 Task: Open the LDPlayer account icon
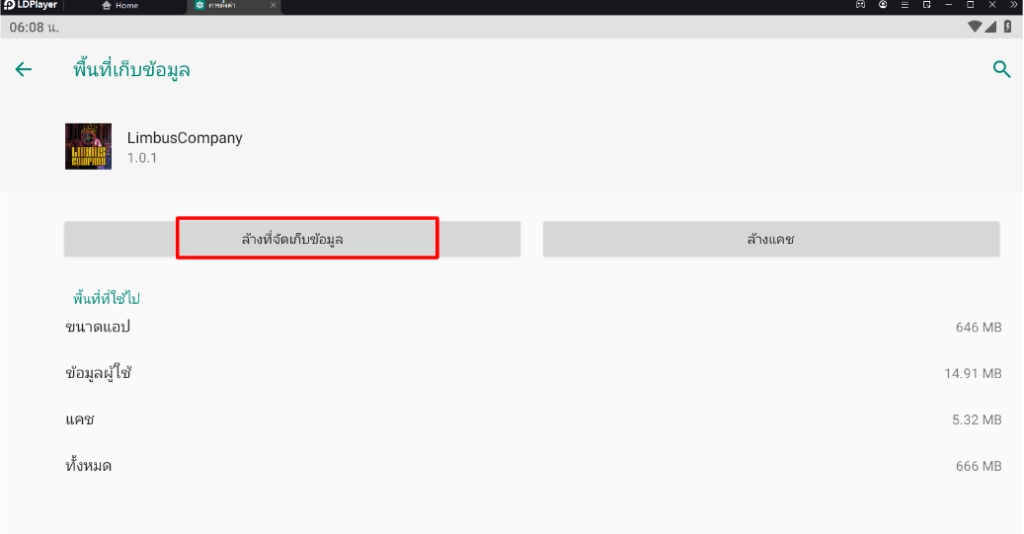[x=883, y=5]
